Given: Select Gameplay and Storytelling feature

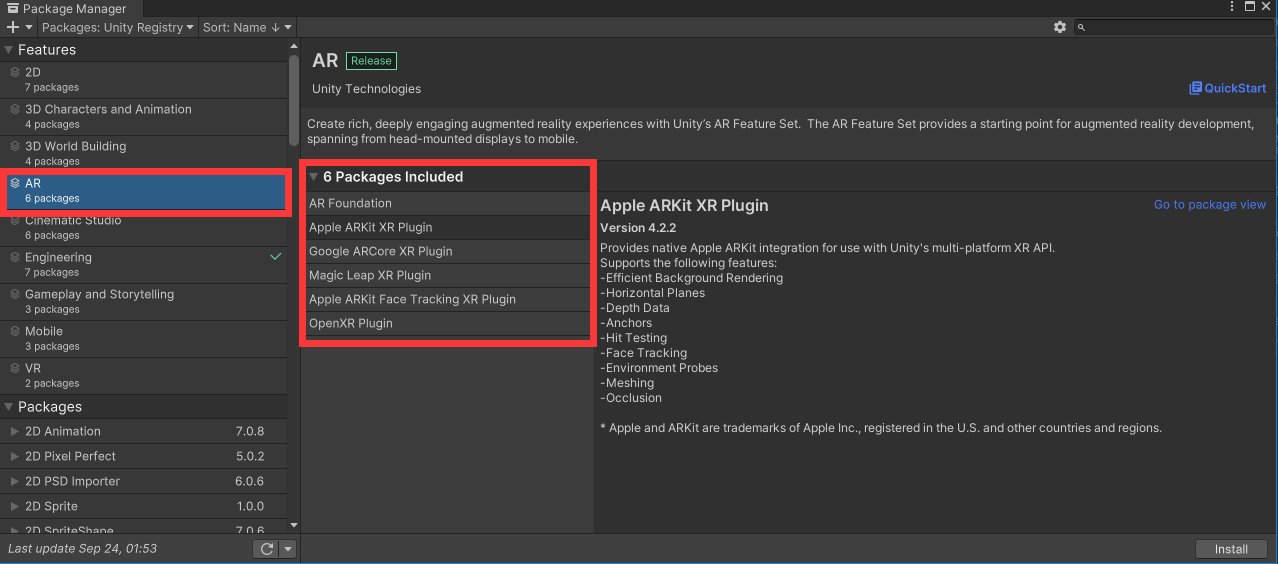Looking at the screenshot, I should pyautogui.click(x=144, y=302).
